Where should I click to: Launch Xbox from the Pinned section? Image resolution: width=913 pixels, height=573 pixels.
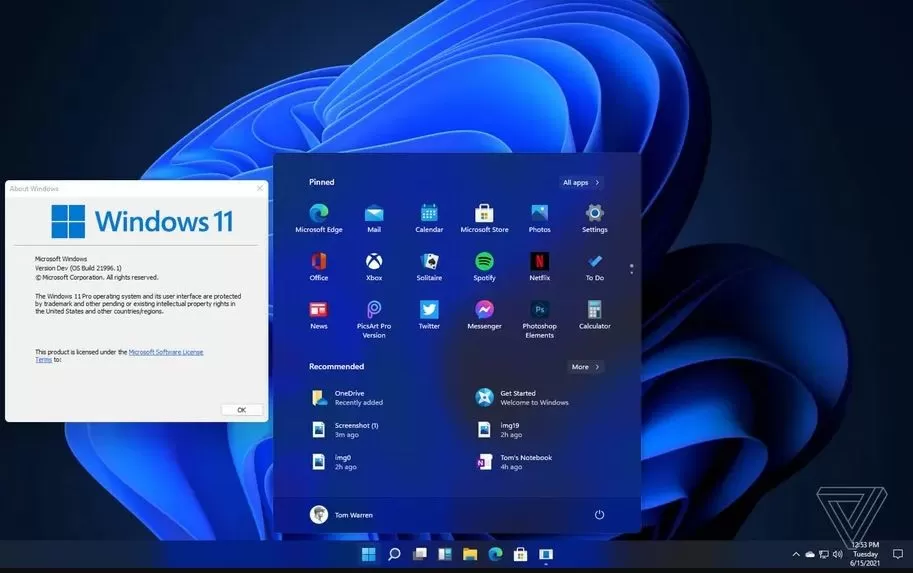[x=374, y=262]
